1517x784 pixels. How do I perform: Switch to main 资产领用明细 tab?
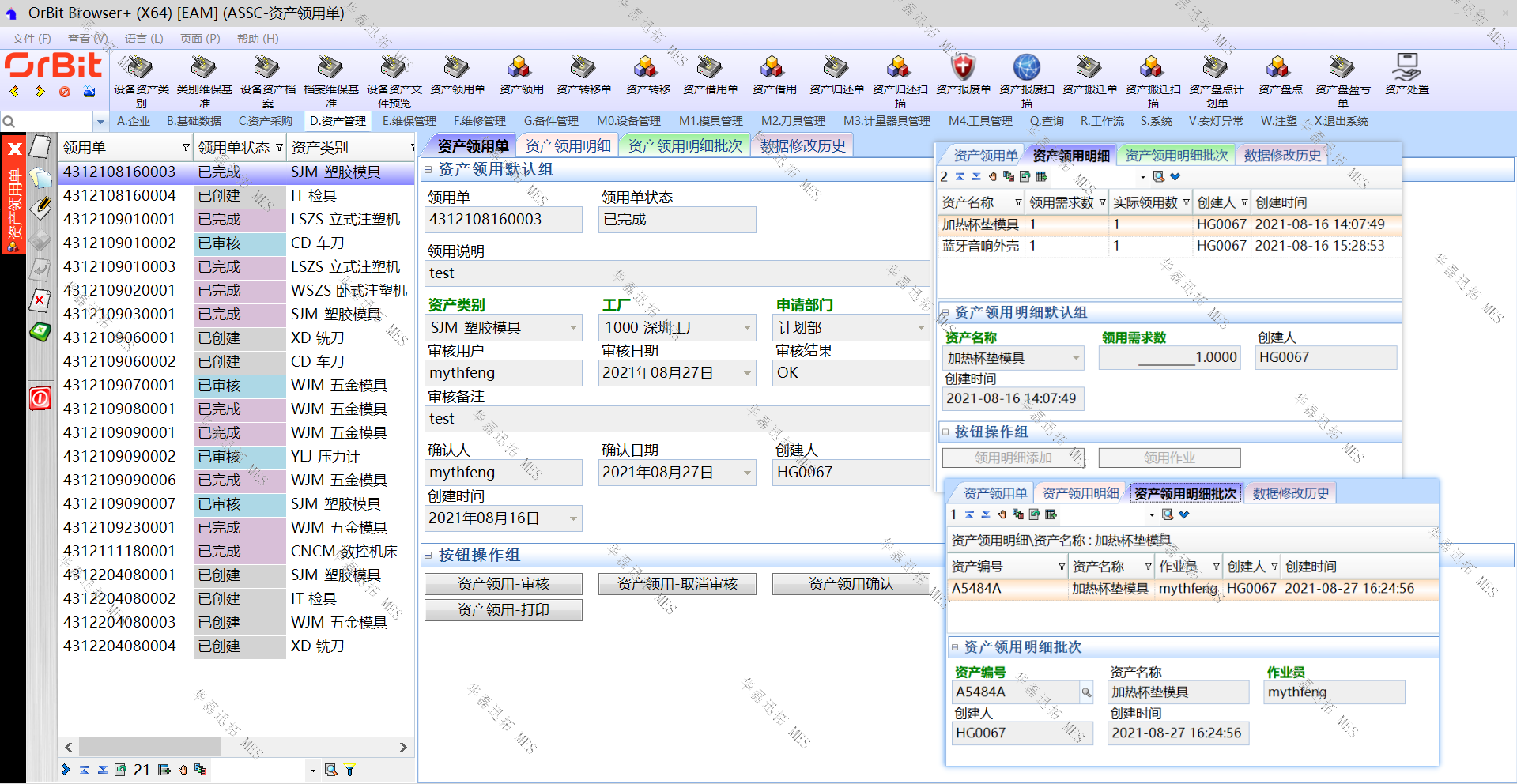568,145
